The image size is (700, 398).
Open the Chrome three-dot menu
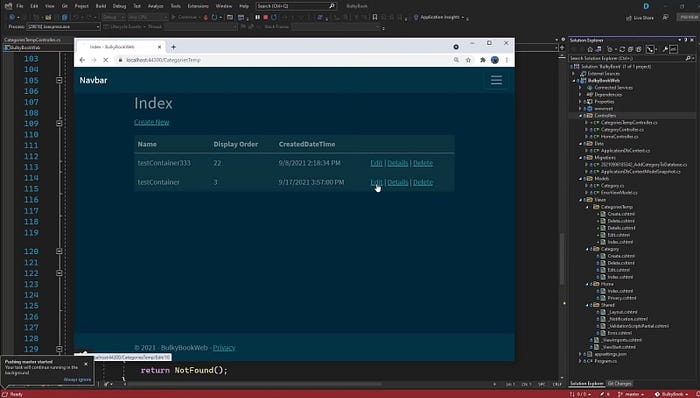click(507, 60)
